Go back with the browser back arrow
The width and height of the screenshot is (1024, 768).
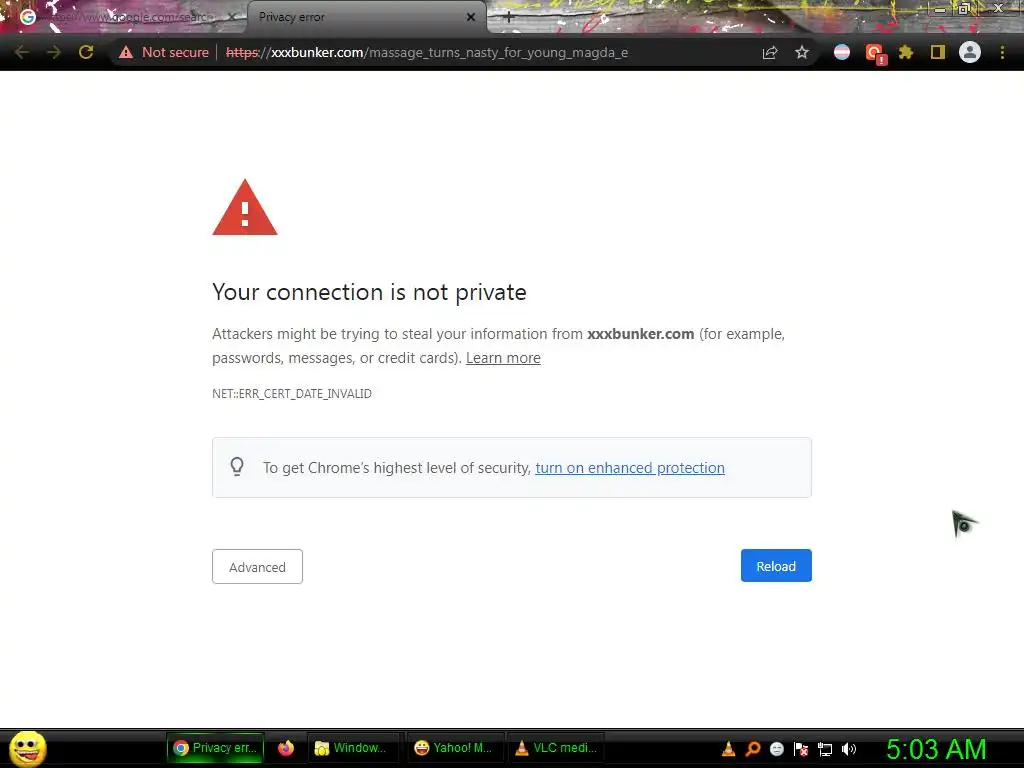tap(22, 52)
